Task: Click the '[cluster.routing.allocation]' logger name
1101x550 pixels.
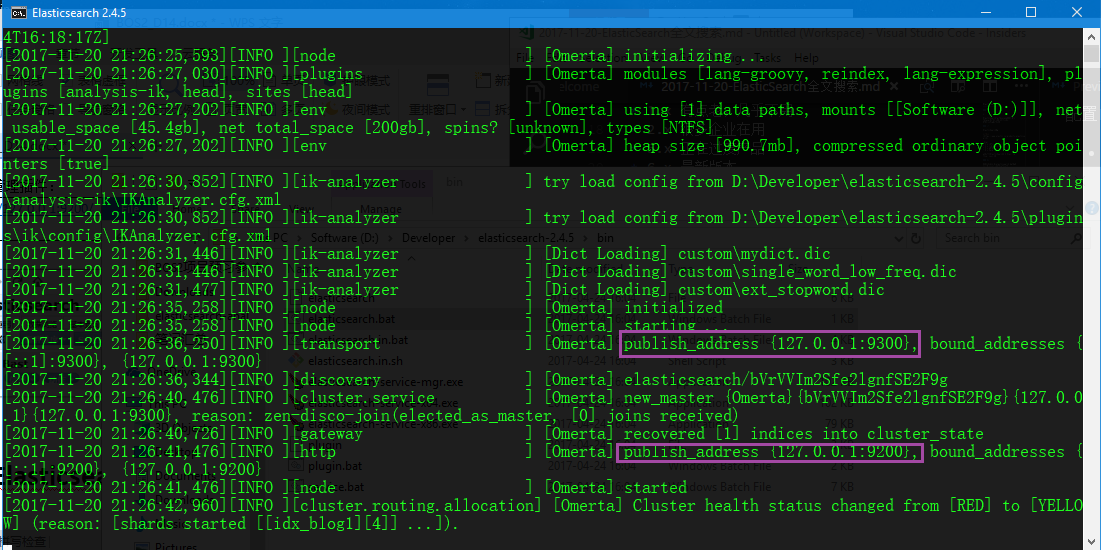Action: (x=418, y=506)
